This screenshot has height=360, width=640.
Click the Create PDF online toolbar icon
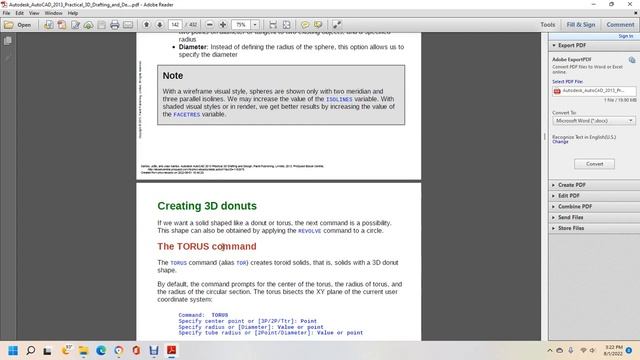(x=48, y=25)
